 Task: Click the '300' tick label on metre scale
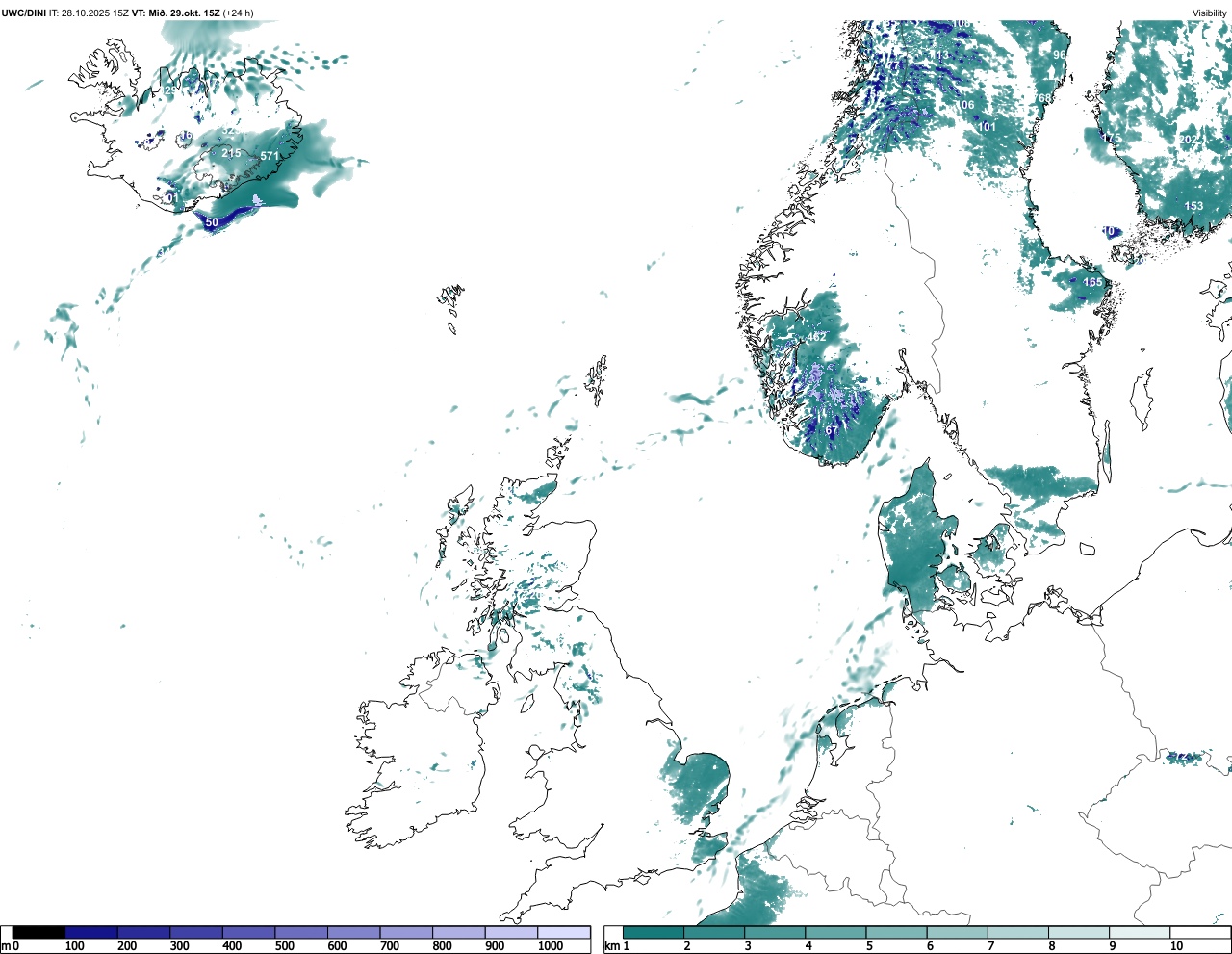point(179,946)
